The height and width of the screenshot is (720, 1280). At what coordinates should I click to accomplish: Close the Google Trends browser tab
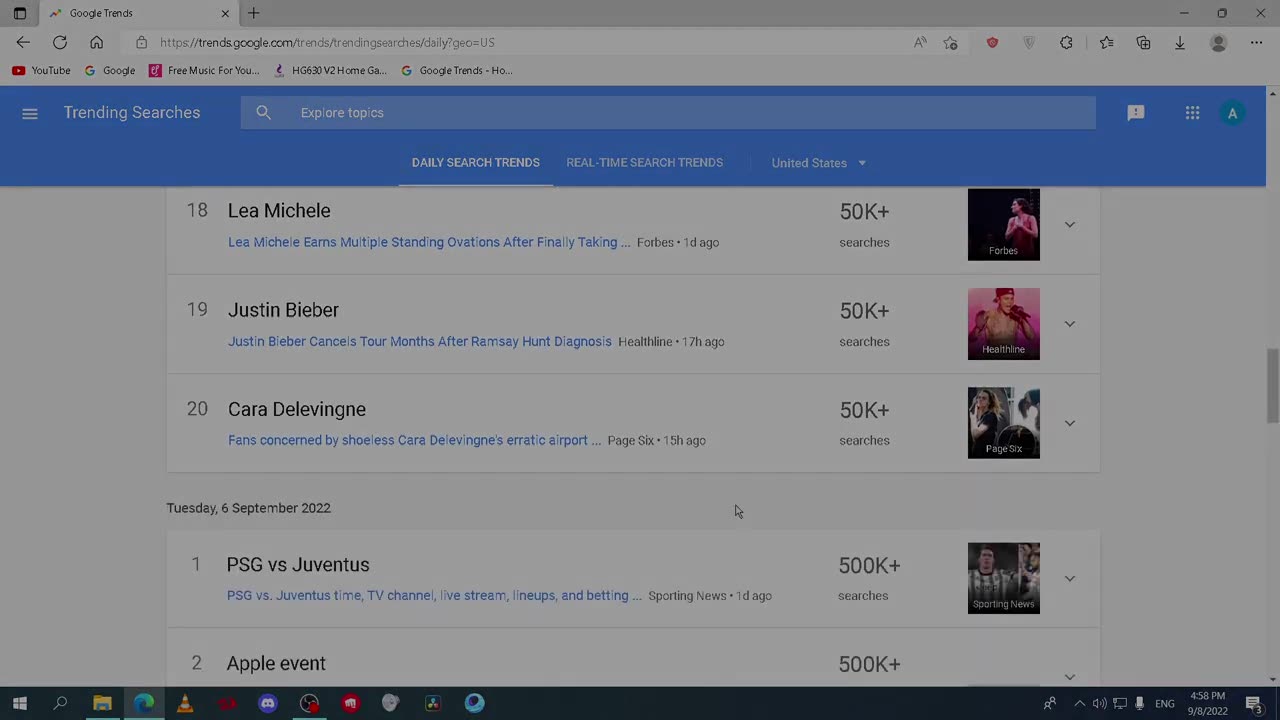pyautogui.click(x=225, y=13)
